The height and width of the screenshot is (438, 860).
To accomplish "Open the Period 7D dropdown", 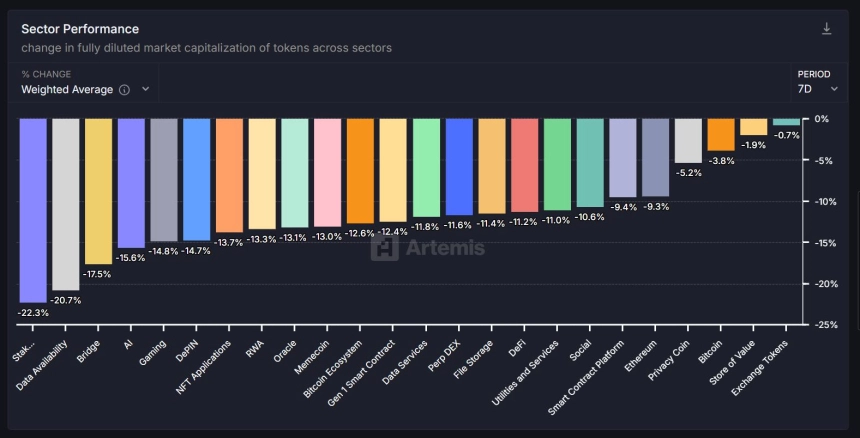I will coord(818,89).
